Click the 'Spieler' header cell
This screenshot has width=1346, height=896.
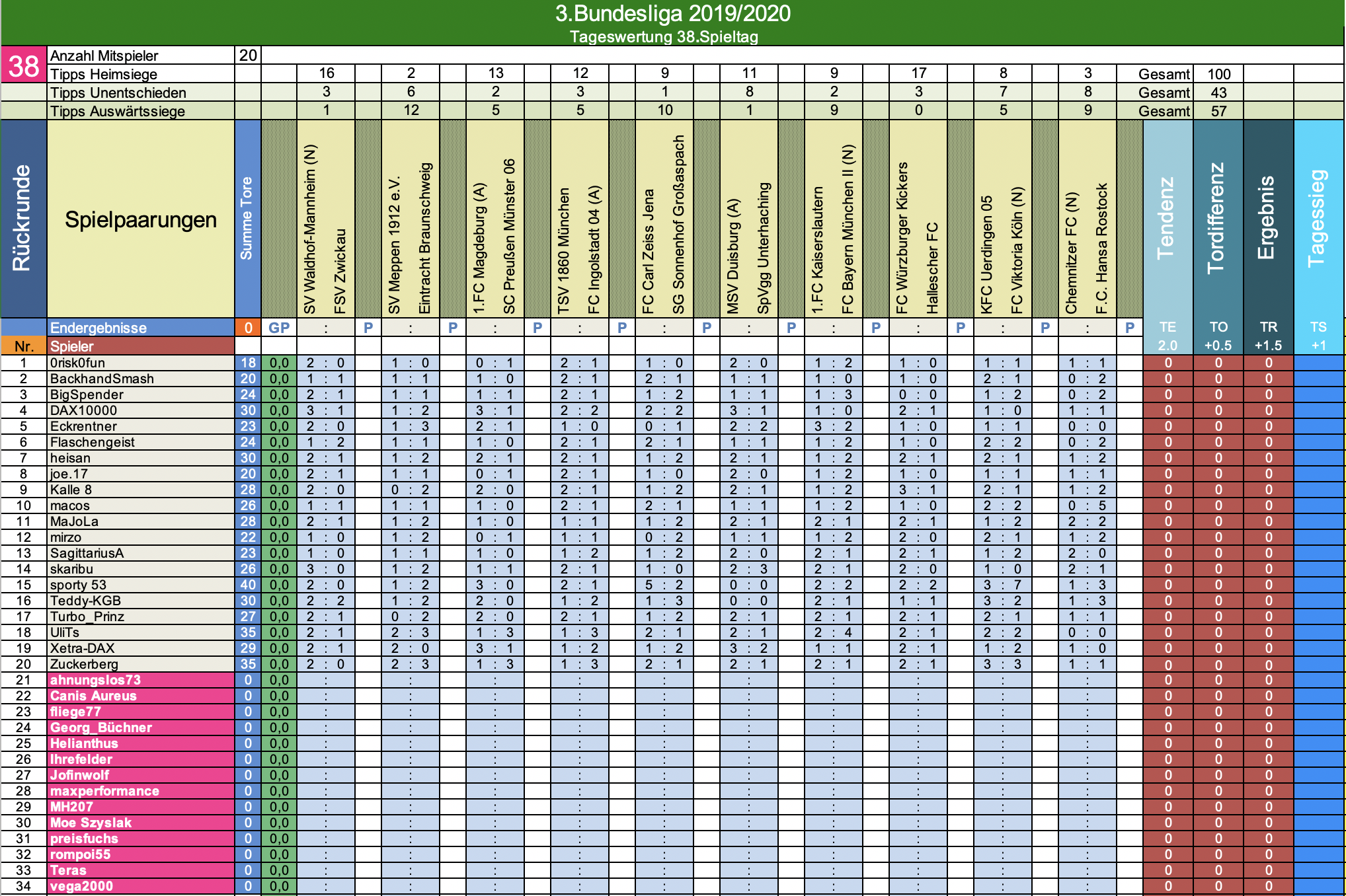click(x=141, y=346)
